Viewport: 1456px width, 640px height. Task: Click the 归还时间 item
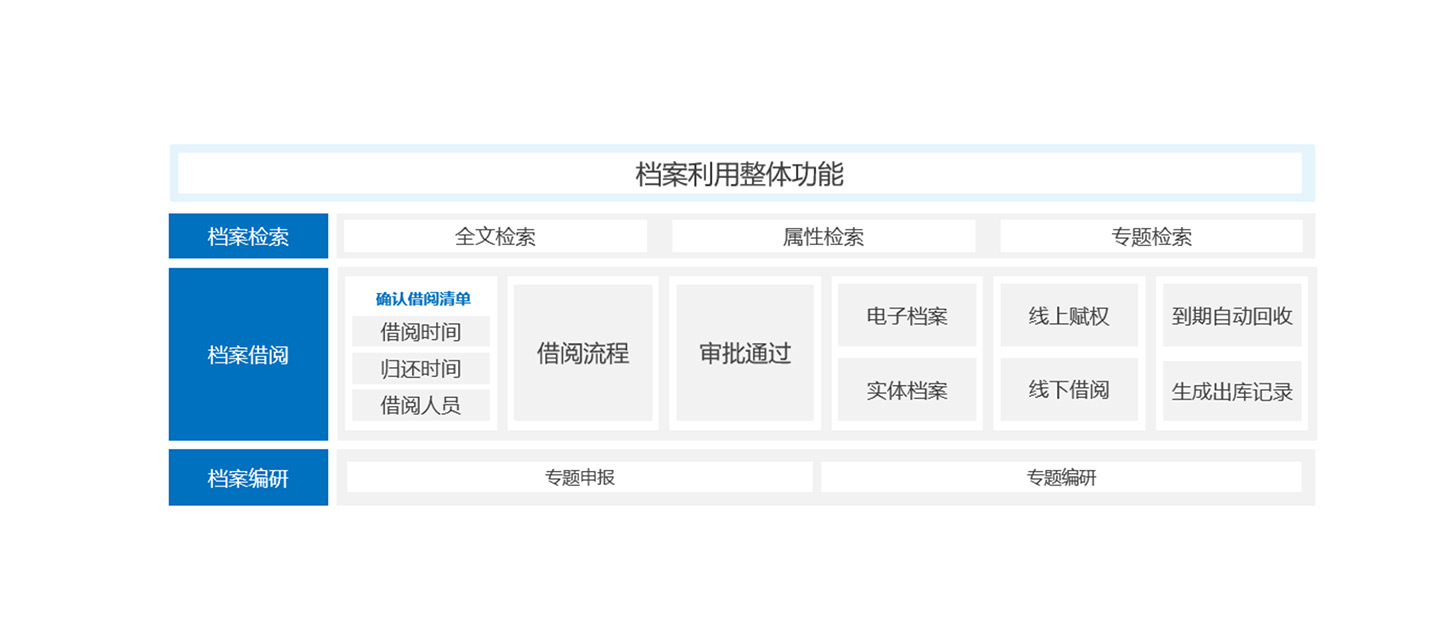[x=421, y=368]
